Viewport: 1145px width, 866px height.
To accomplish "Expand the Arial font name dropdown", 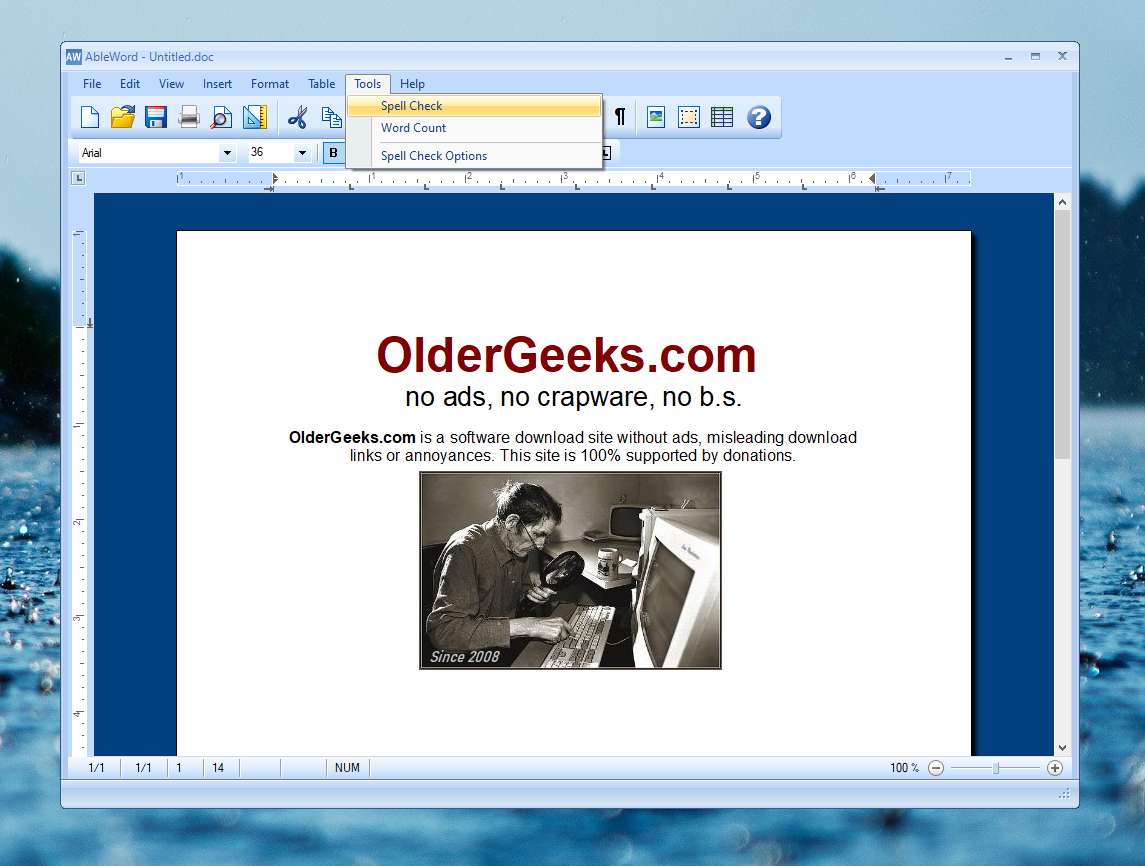I will (227, 153).
